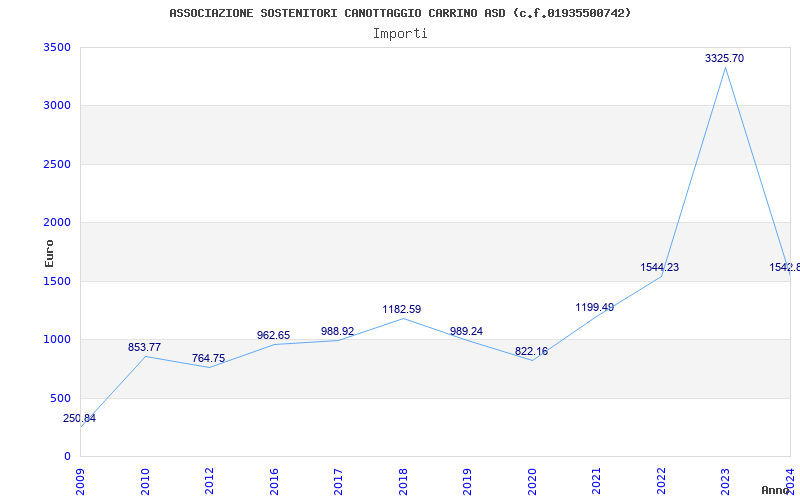Click the 2022 x-axis year label
Viewport: 800px width, 500px height.
(661, 482)
